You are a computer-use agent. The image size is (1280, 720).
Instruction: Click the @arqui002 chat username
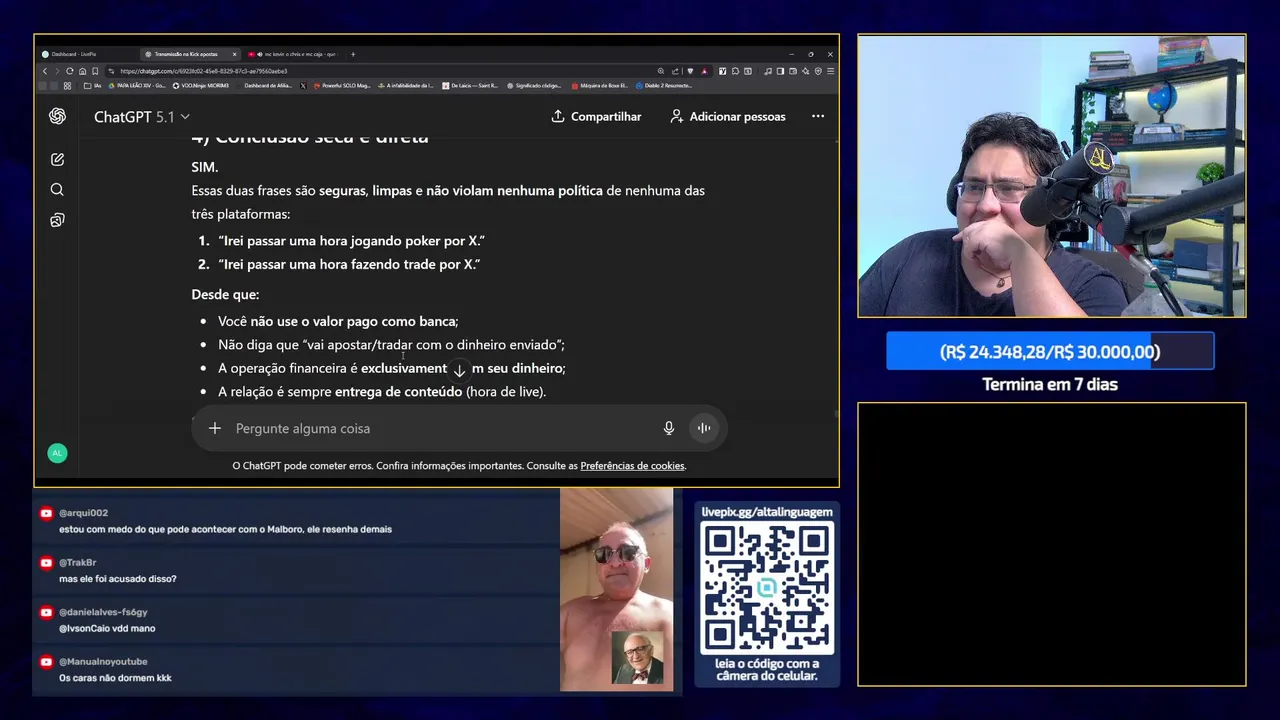pos(83,513)
